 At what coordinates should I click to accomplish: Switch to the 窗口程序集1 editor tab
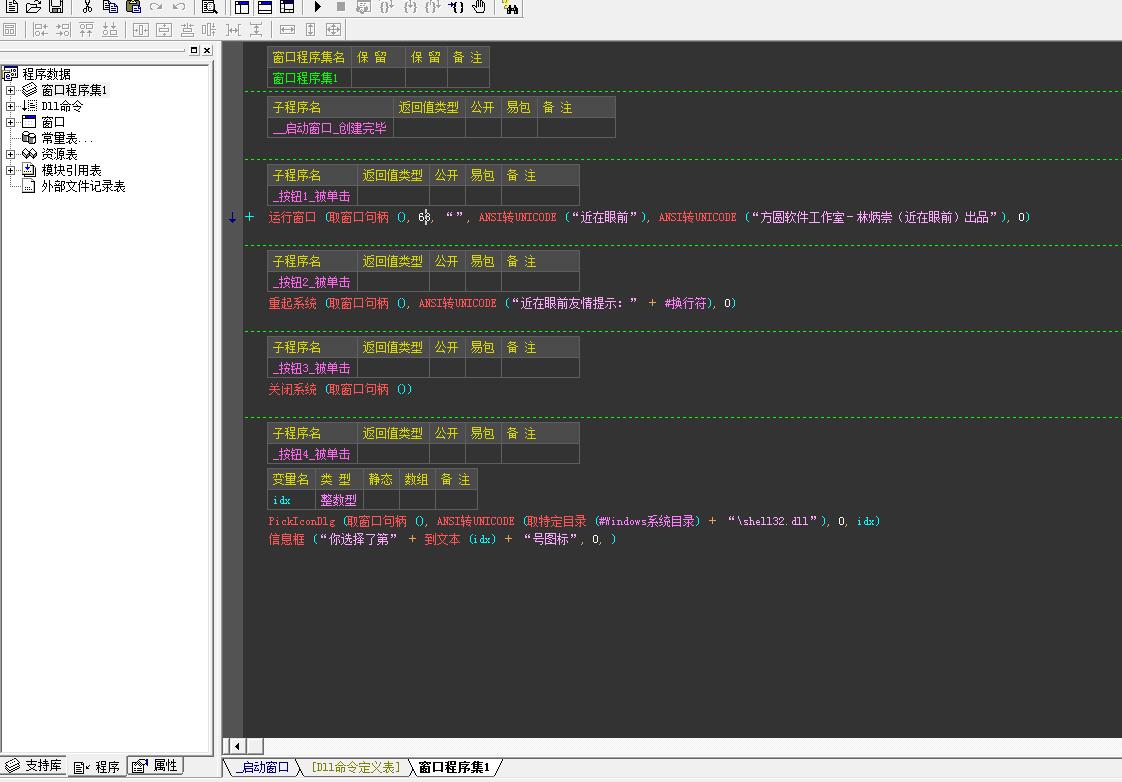(454, 767)
